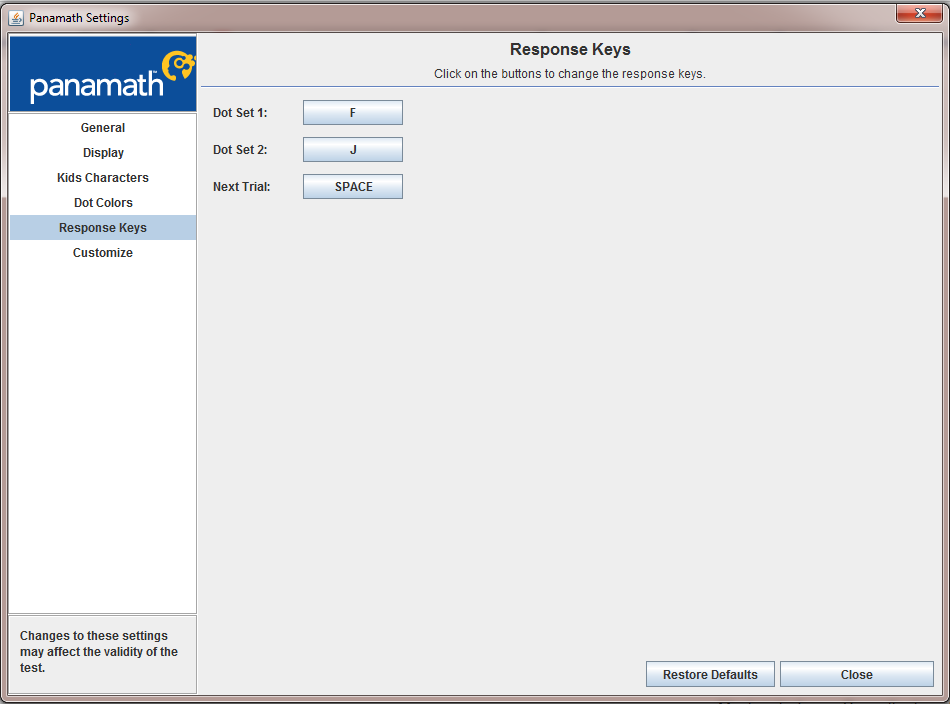Image resolution: width=950 pixels, height=704 pixels.
Task: Go to the Dot Colors section
Action: 103,202
